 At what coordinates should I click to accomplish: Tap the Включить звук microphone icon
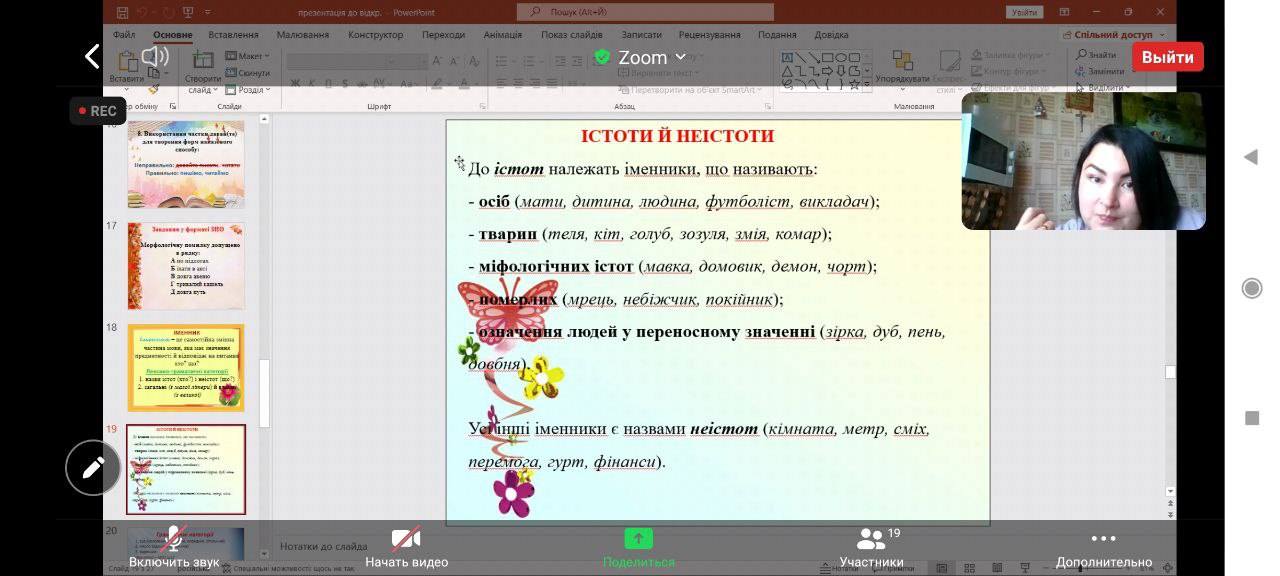174,539
